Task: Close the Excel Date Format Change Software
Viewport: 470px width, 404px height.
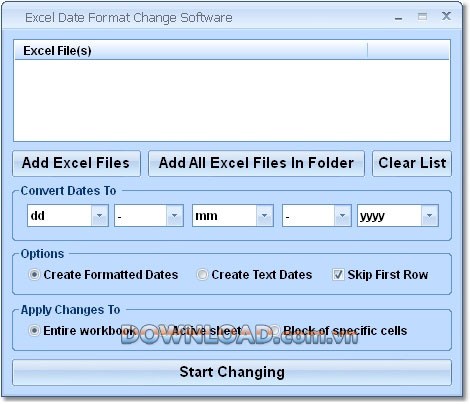Action: click(x=446, y=16)
